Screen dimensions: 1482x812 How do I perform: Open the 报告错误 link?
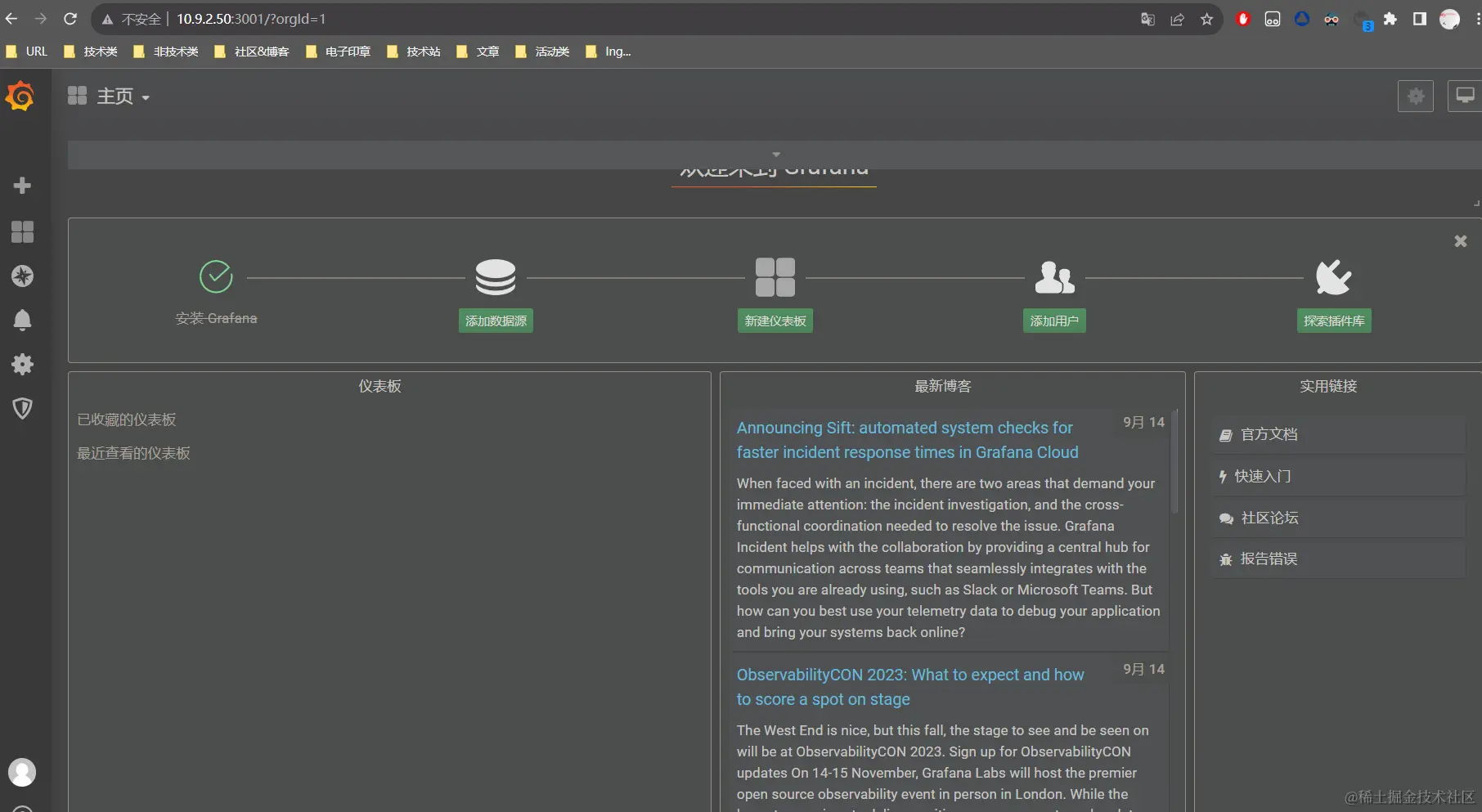[1339, 559]
